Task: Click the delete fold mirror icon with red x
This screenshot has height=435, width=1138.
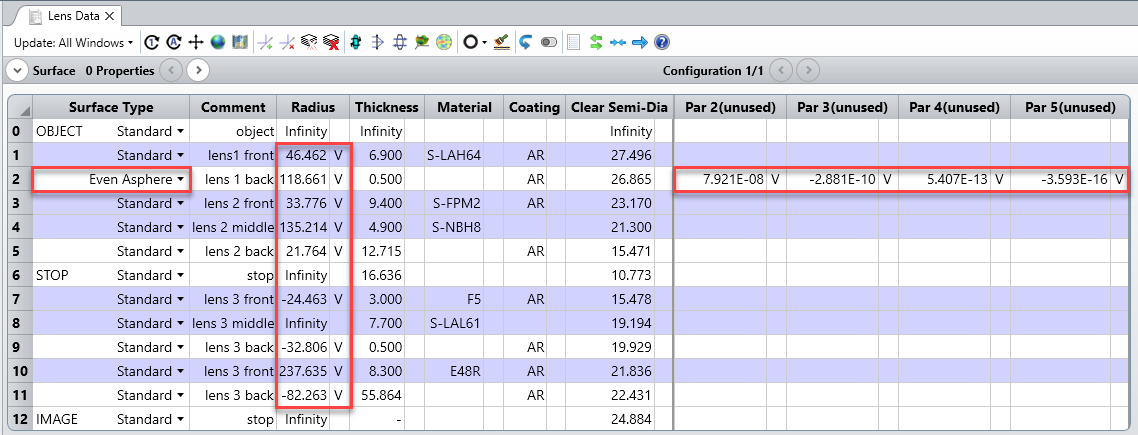Action: click(x=288, y=43)
